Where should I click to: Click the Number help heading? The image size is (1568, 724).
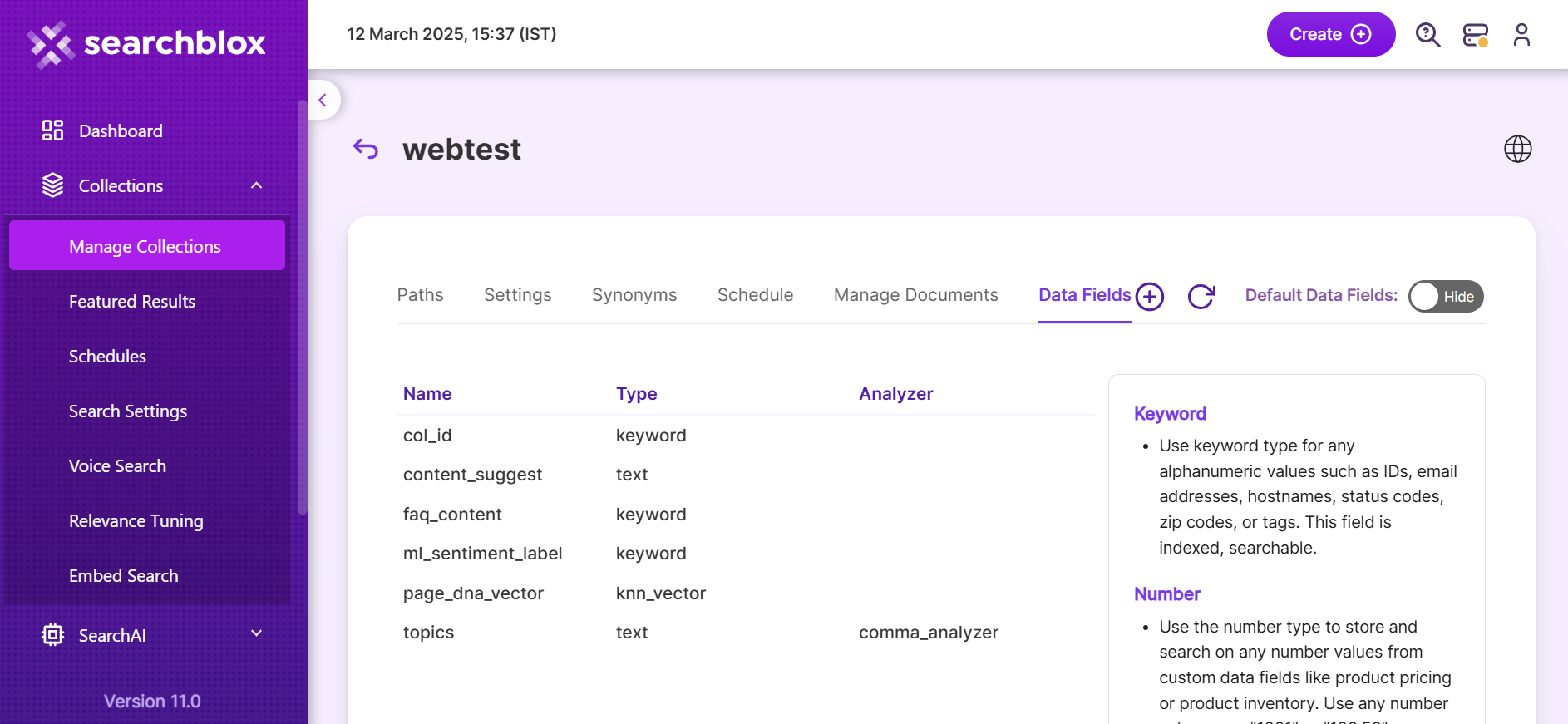(1167, 594)
